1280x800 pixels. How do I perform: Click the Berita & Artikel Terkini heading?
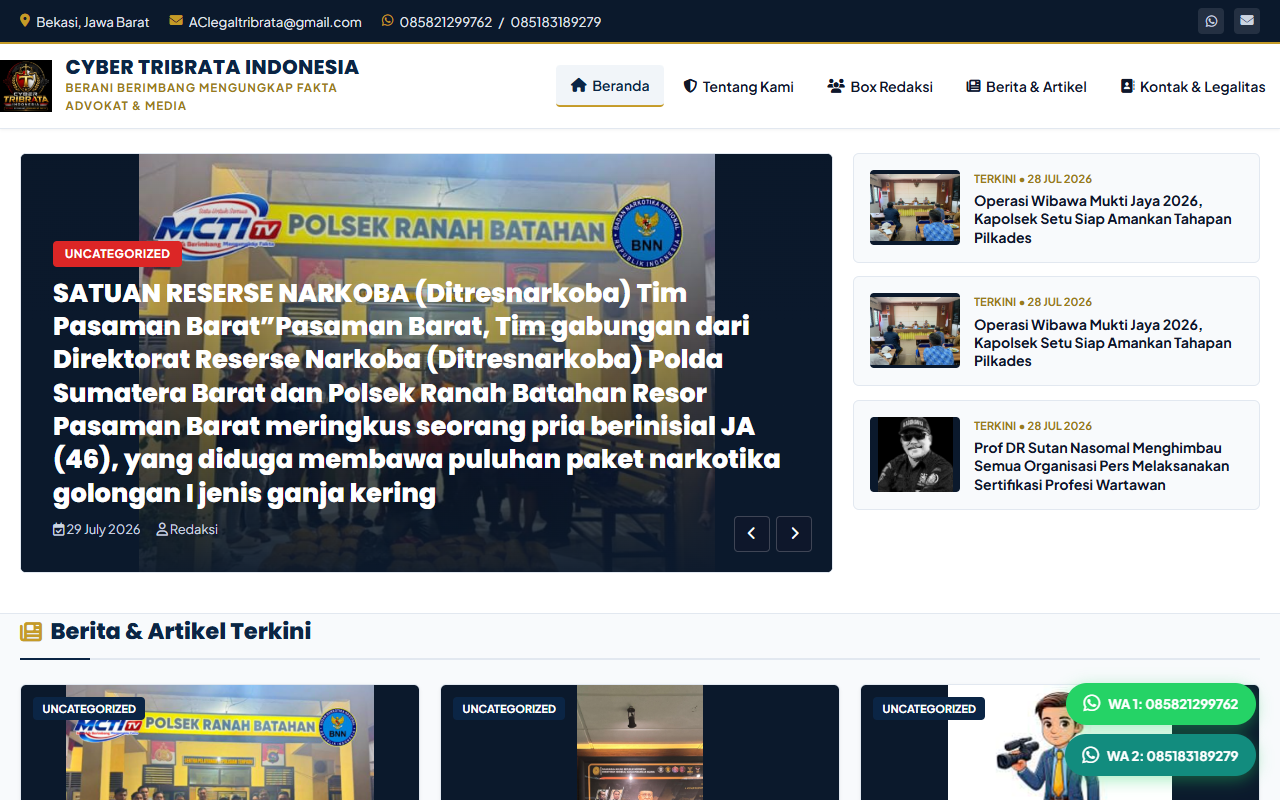coord(181,631)
